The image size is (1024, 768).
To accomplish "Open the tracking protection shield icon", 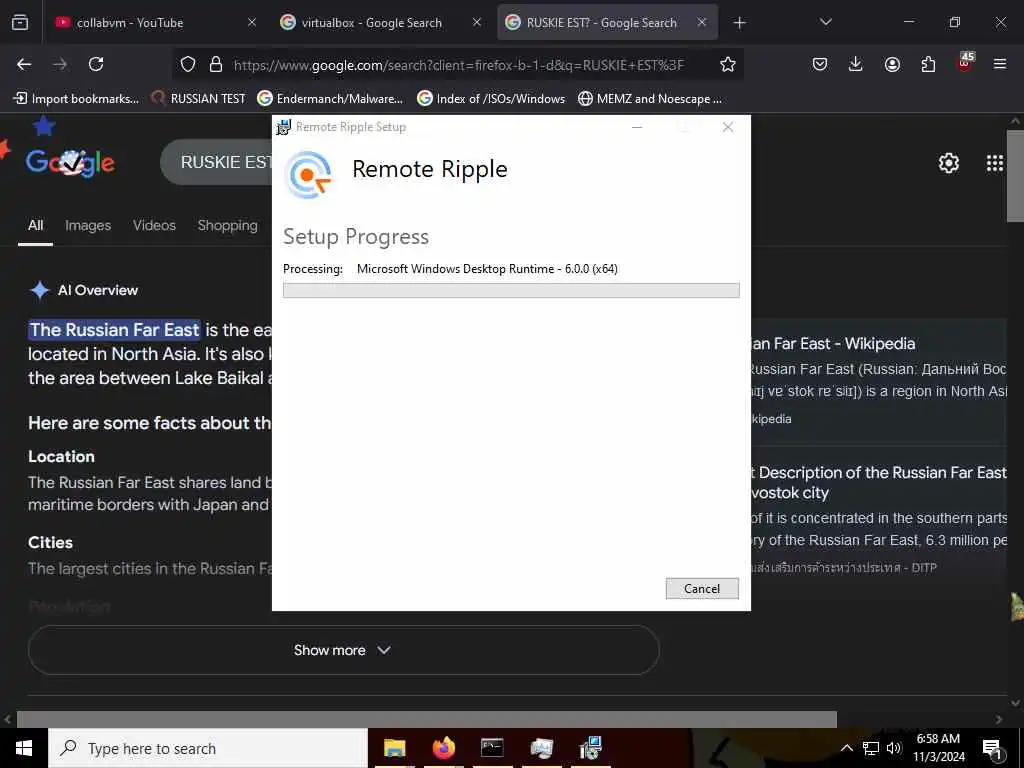I will [188, 64].
